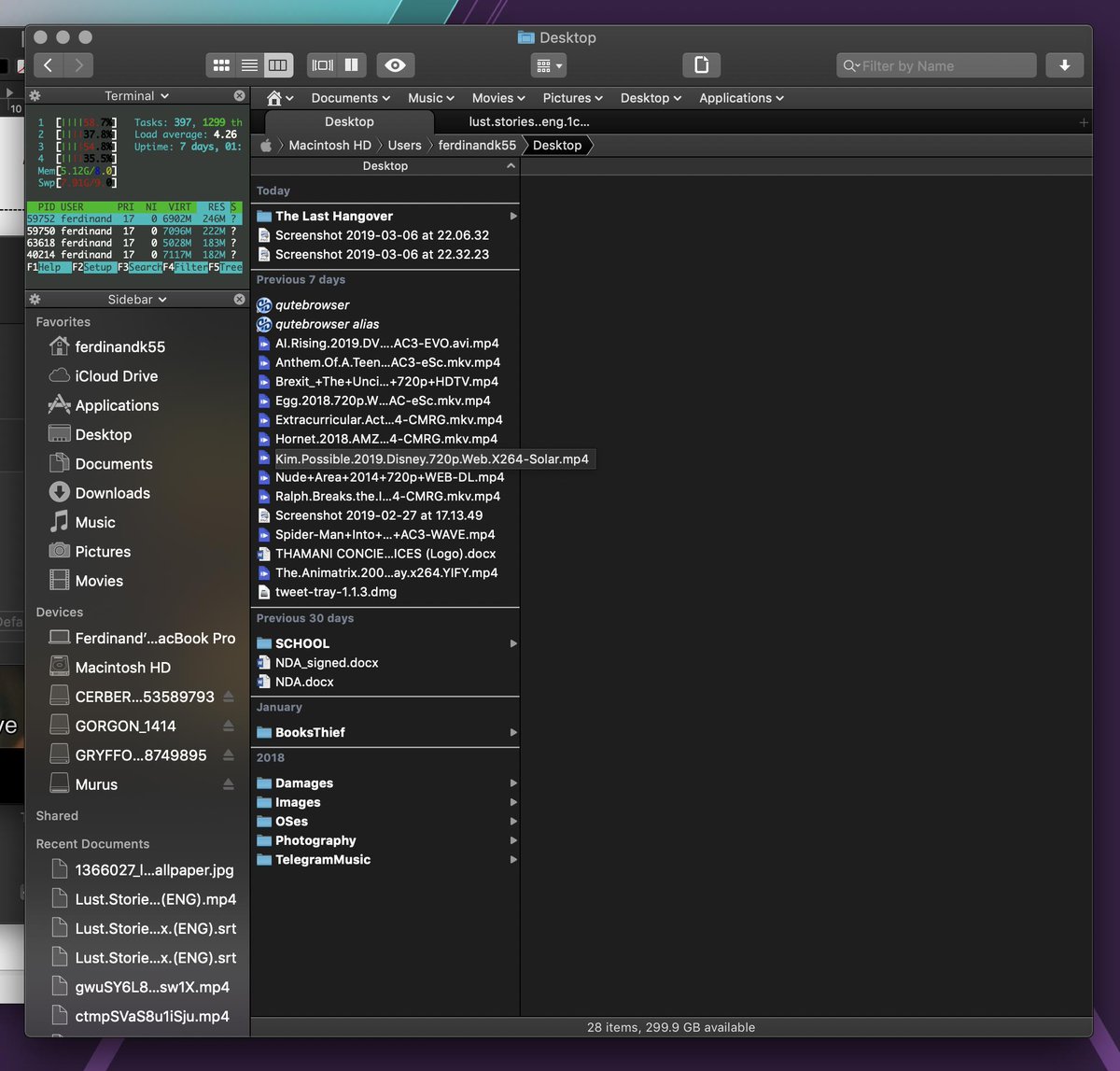Close the Terminal panel
Screen dimensions: 1120x1071
coord(240,96)
